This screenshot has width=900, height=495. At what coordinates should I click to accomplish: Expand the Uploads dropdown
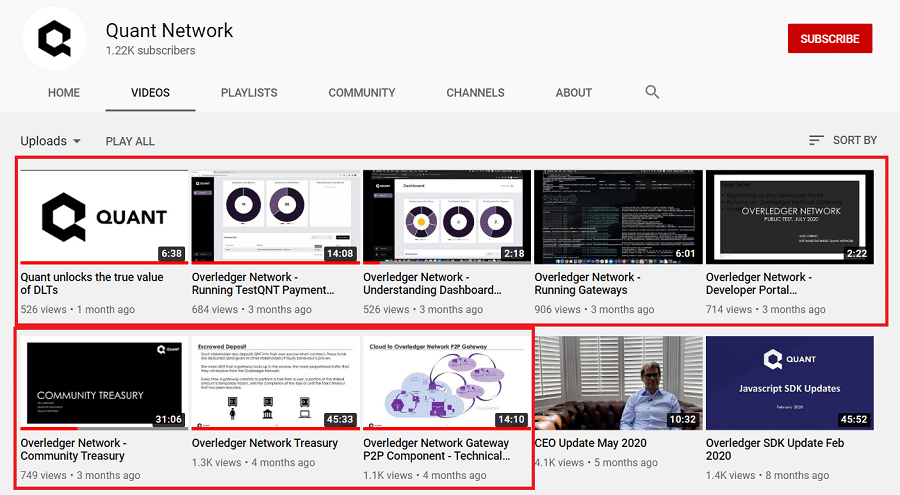click(x=50, y=141)
